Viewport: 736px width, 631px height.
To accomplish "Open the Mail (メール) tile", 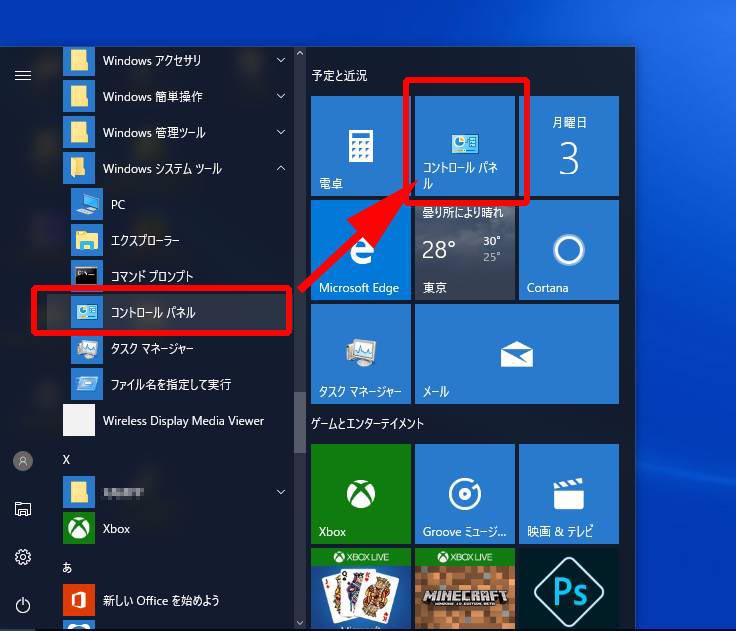I will pos(516,354).
